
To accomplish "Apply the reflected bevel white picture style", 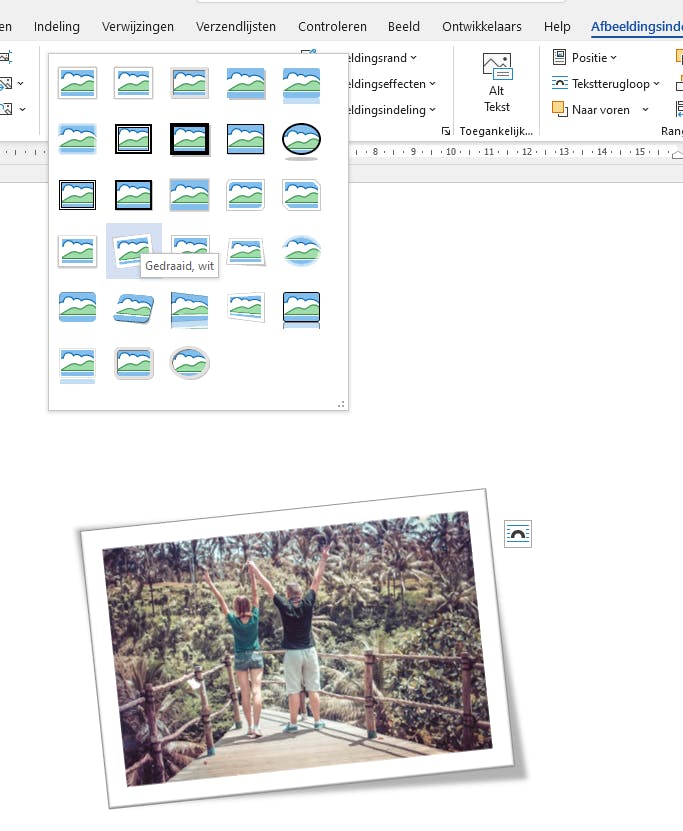I will (x=77, y=365).
